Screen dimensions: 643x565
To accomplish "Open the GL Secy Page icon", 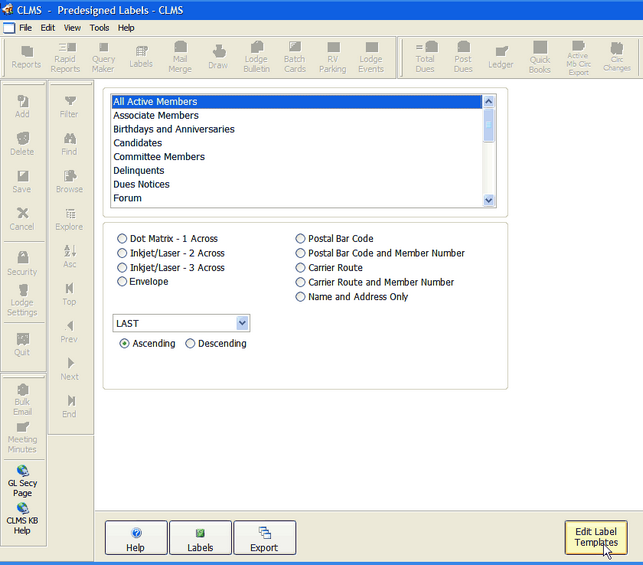I will [22, 480].
